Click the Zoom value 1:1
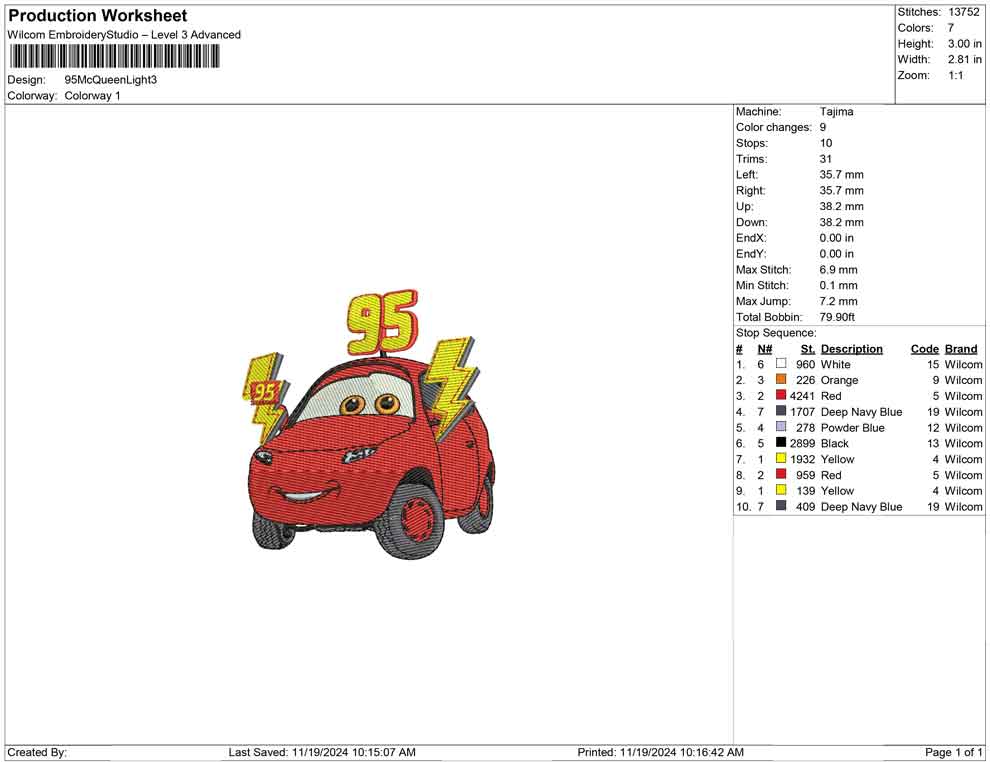The image size is (990, 762). click(955, 75)
